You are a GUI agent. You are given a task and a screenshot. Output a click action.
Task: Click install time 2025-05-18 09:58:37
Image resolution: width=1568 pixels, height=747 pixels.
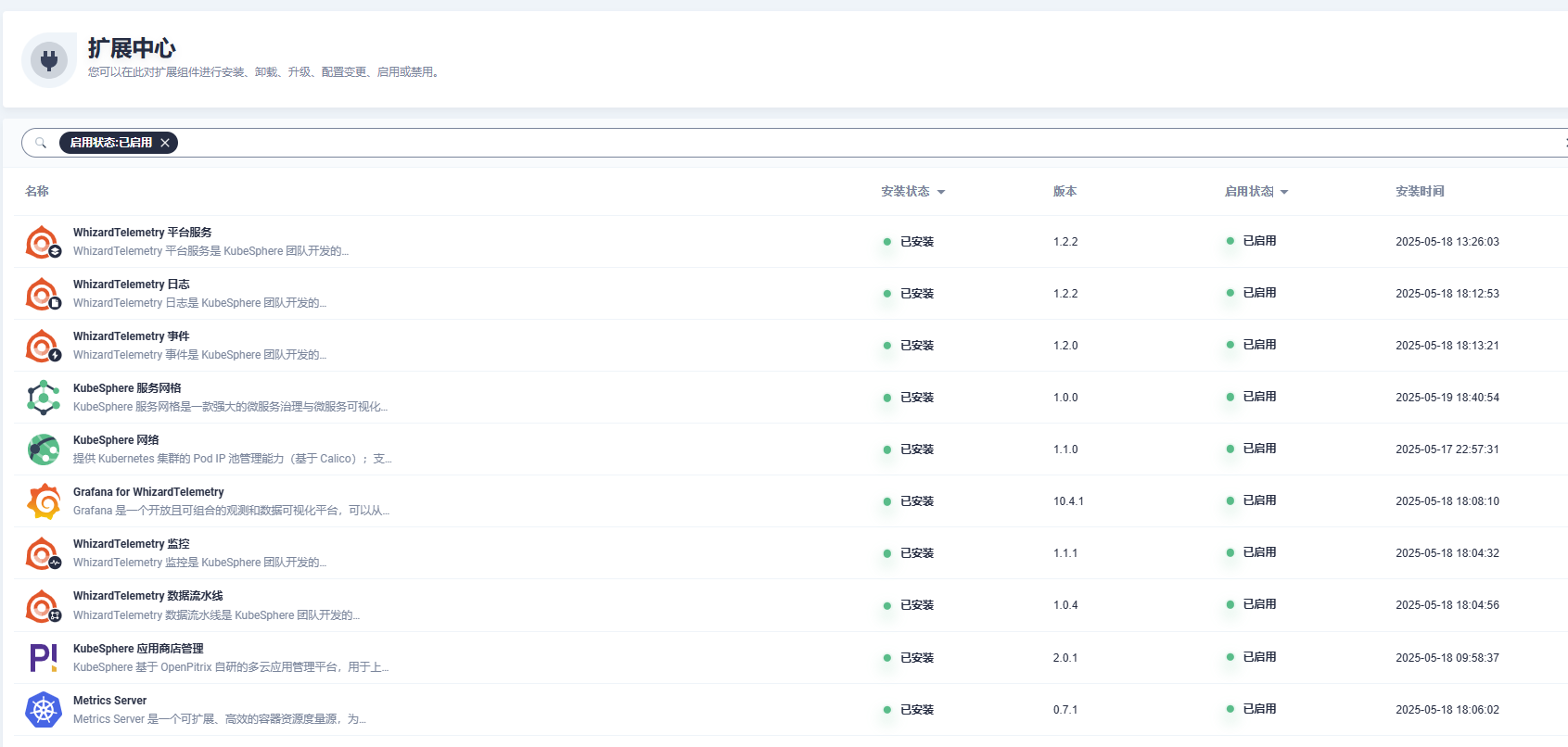pos(1447,658)
